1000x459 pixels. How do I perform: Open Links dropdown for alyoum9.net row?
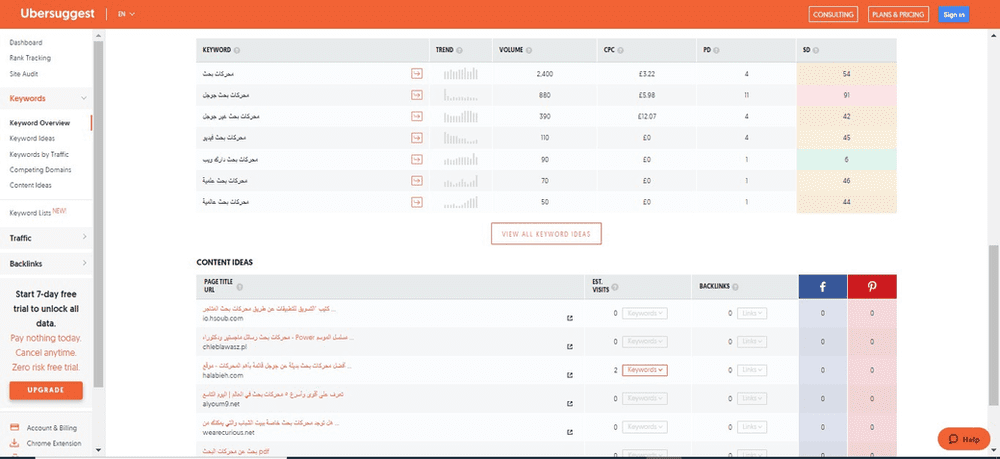752,398
